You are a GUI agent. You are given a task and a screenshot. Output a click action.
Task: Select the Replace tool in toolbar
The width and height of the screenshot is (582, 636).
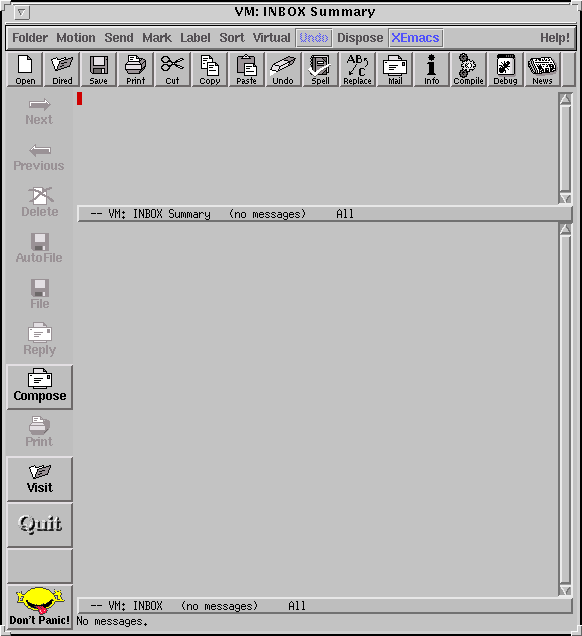click(357, 69)
